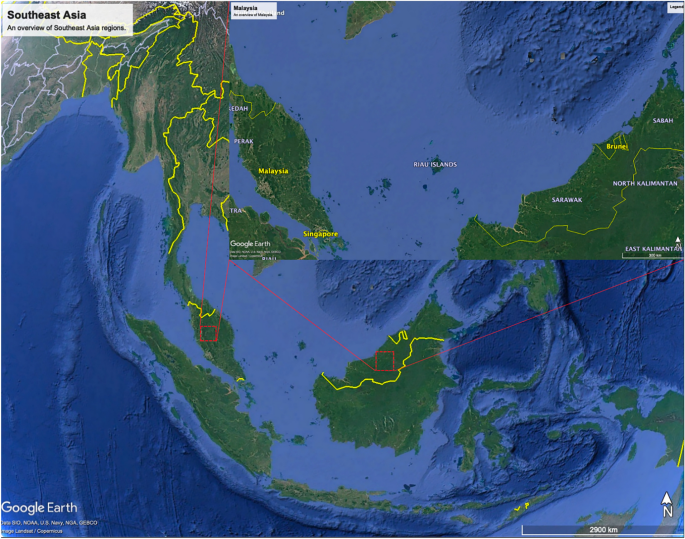The height and width of the screenshot is (539, 685).
Task: Click the north arrow compass on main map
Action: click(667, 504)
